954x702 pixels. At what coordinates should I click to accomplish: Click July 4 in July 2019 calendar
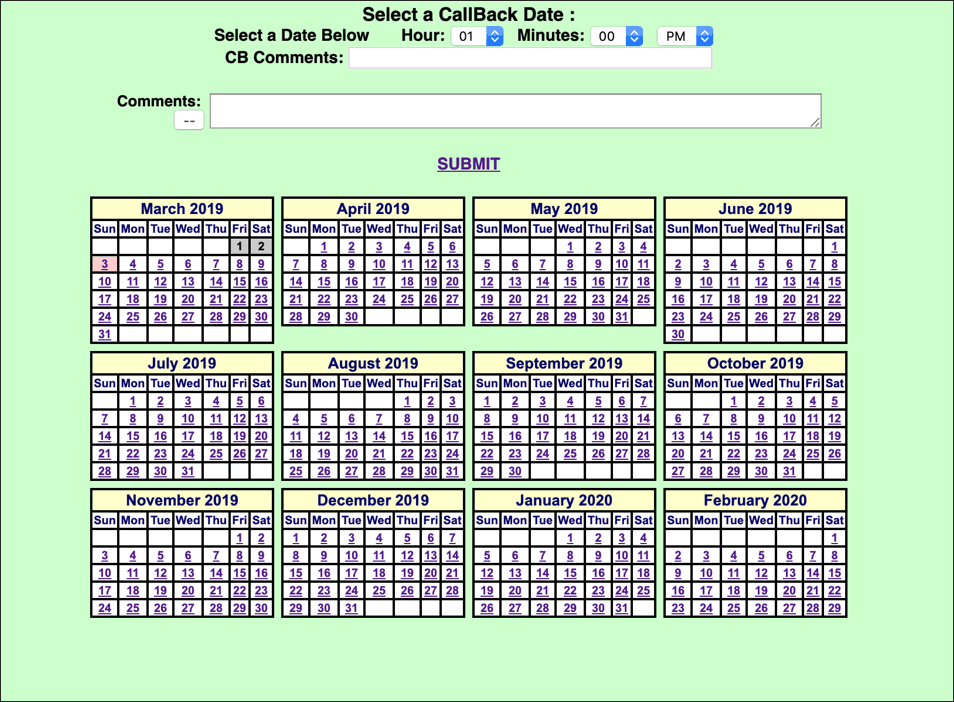coord(216,401)
